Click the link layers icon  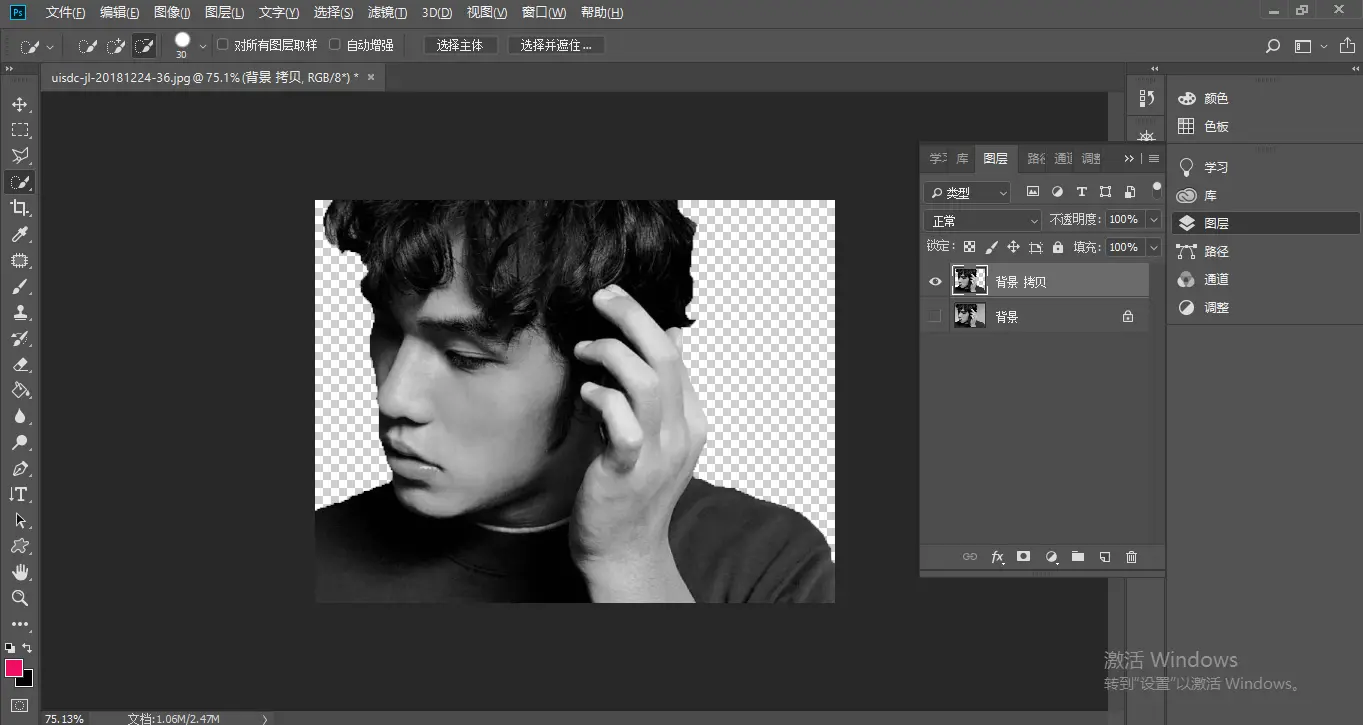click(x=970, y=557)
